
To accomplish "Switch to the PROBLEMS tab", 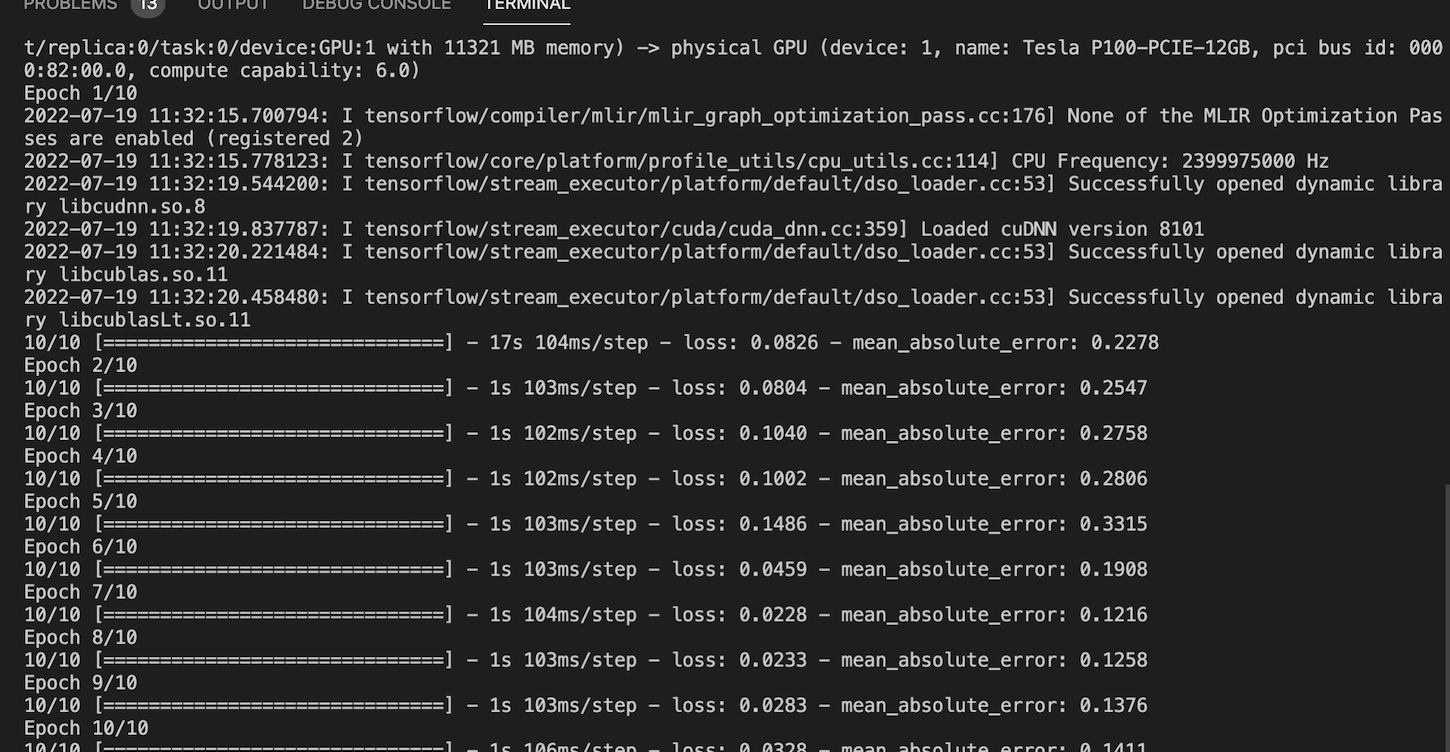I will pos(70,6).
